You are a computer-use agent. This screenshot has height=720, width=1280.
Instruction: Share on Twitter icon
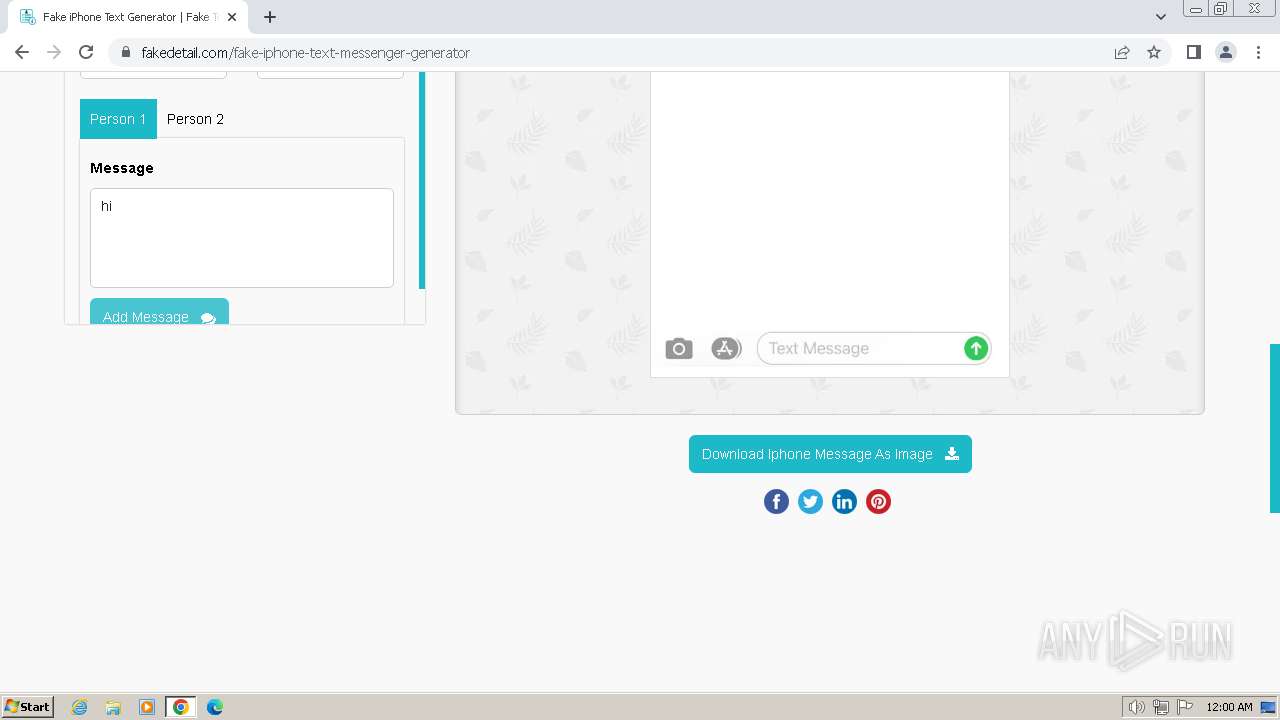pos(811,502)
